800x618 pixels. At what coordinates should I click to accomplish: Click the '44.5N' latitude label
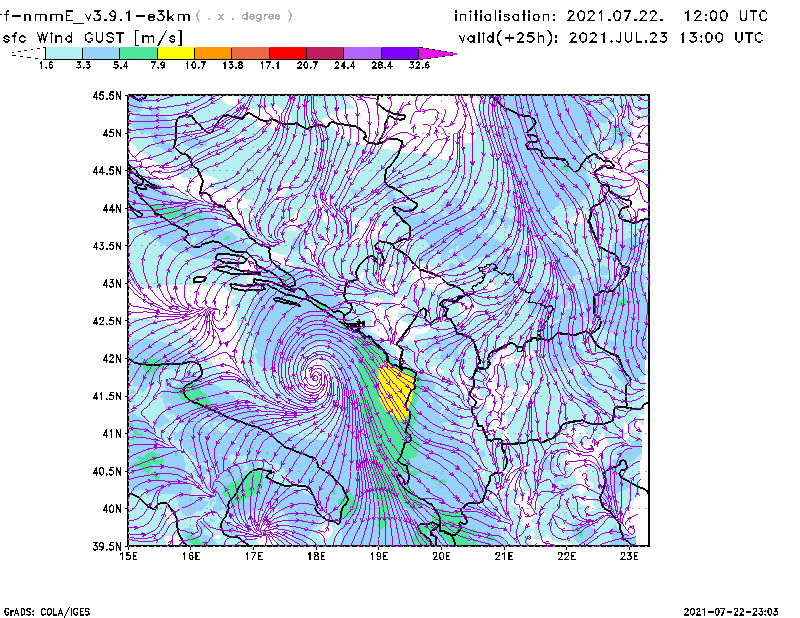click(x=107, y=170)
